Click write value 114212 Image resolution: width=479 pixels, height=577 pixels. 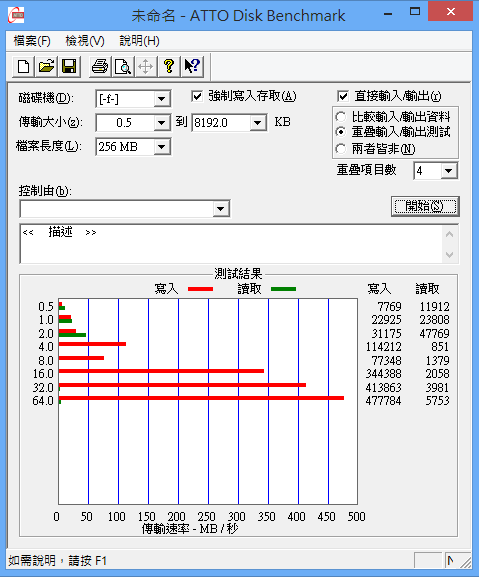[x=383, y=347]
